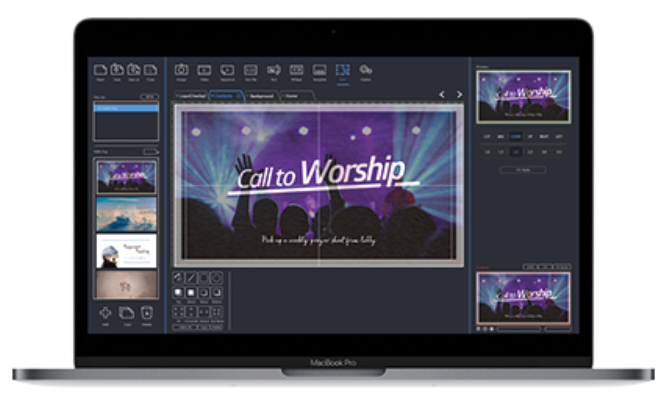
Task: Click the Add slide plus icon
Action: click(106, 313)
